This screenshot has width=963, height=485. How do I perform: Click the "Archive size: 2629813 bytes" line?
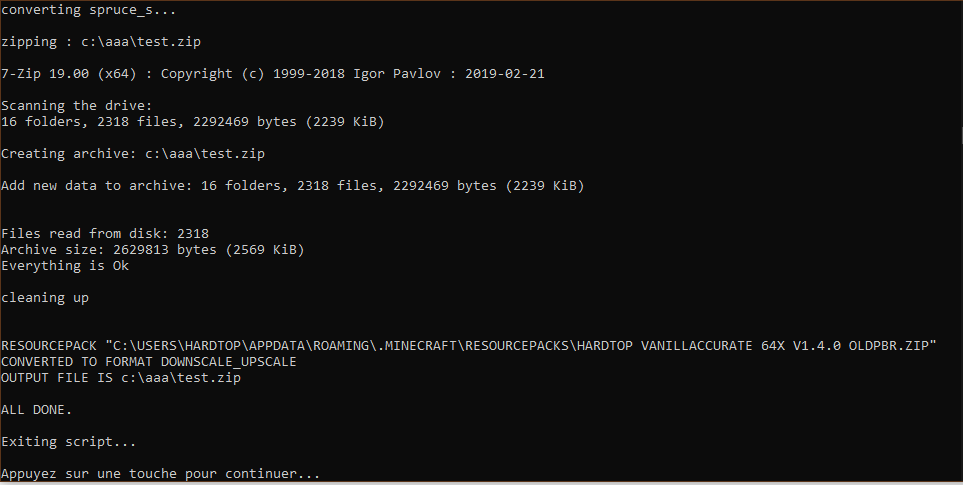click(x=153, y=250)
